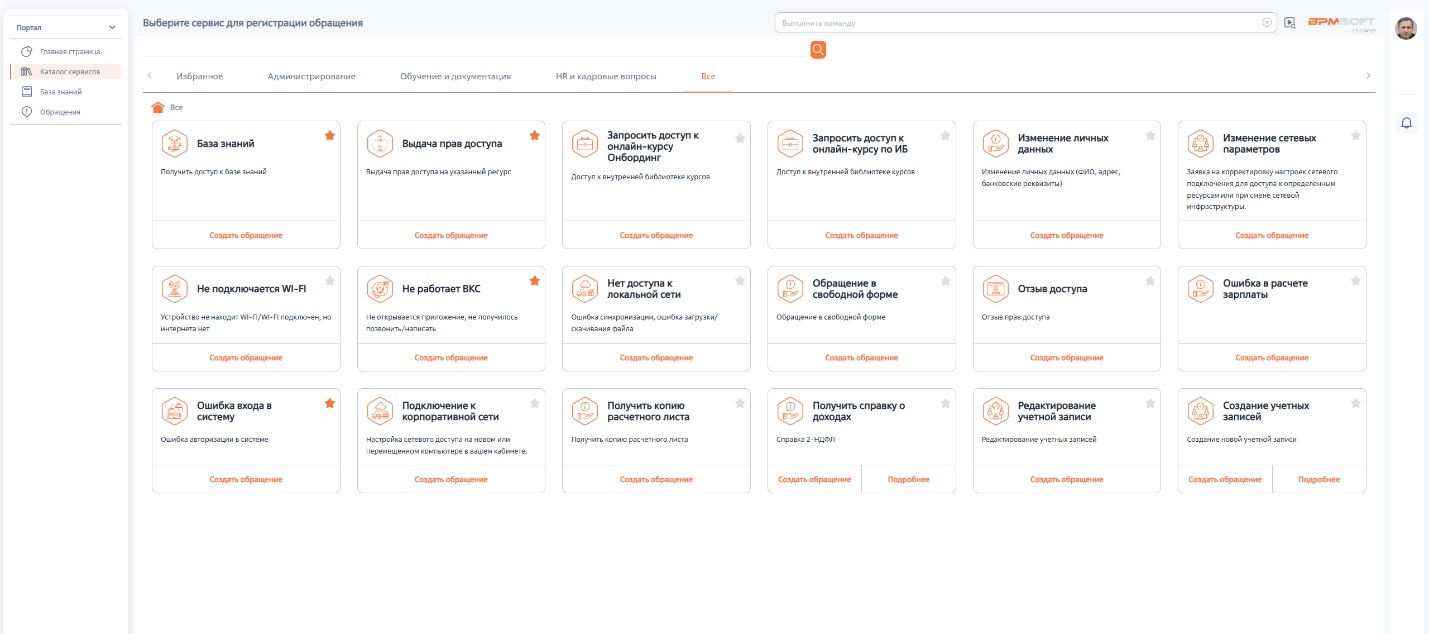Open 'Обращения' in the left sidebar

coord(60,111)
